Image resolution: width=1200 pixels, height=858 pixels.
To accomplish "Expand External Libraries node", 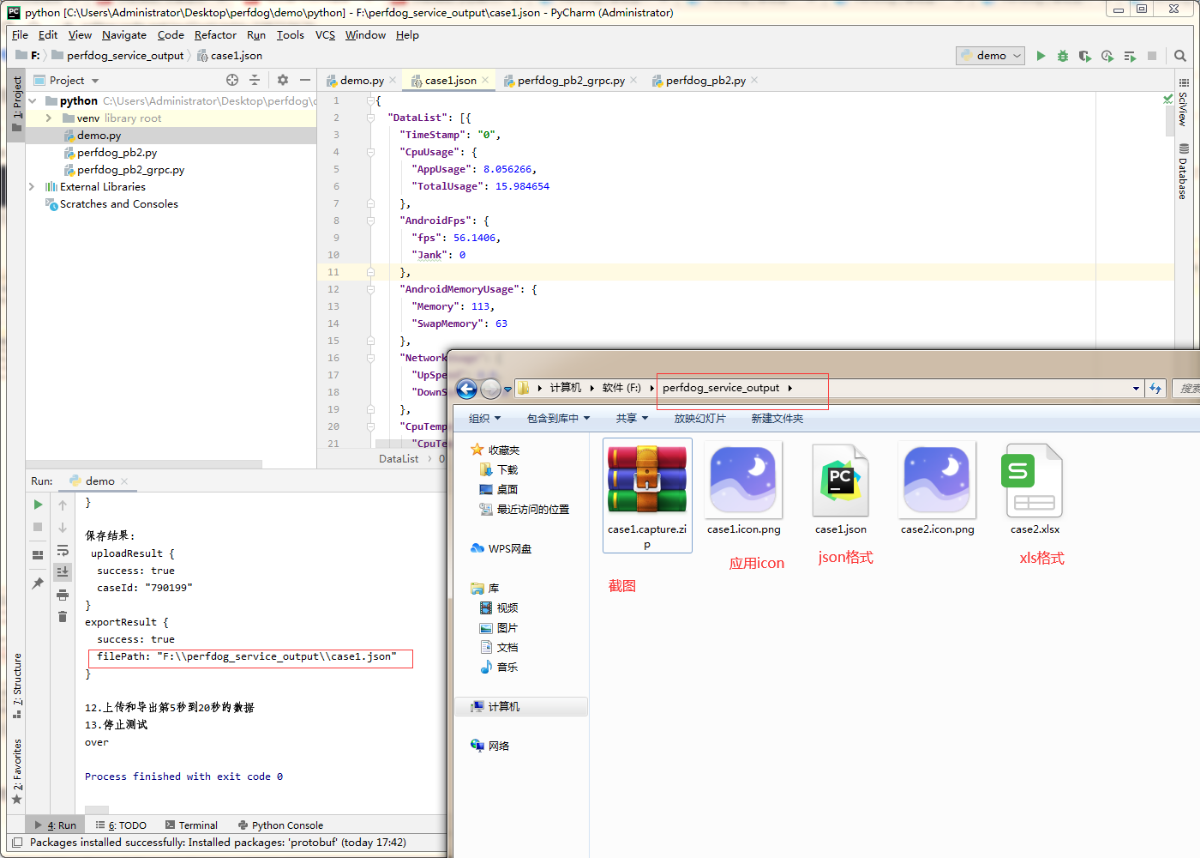I will tap(32, 187).
